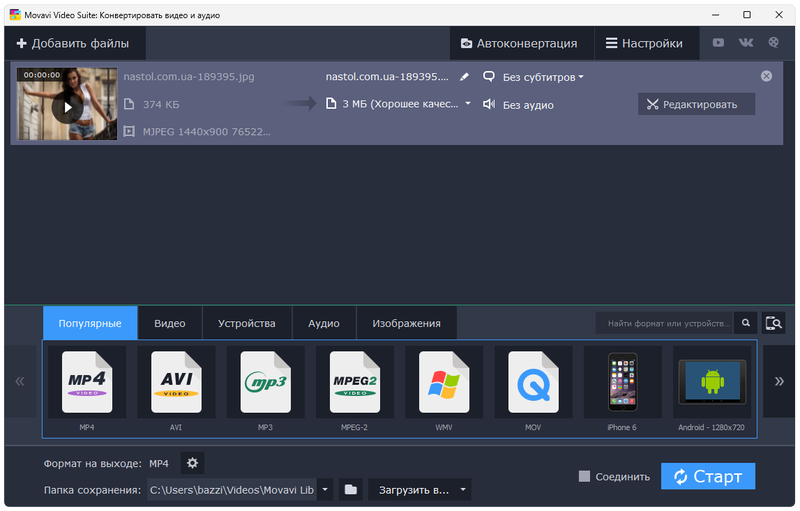Browse the save folder using folder icon
Screen dimensions: 800x511
pyautogui.click(x=350, y=490)
